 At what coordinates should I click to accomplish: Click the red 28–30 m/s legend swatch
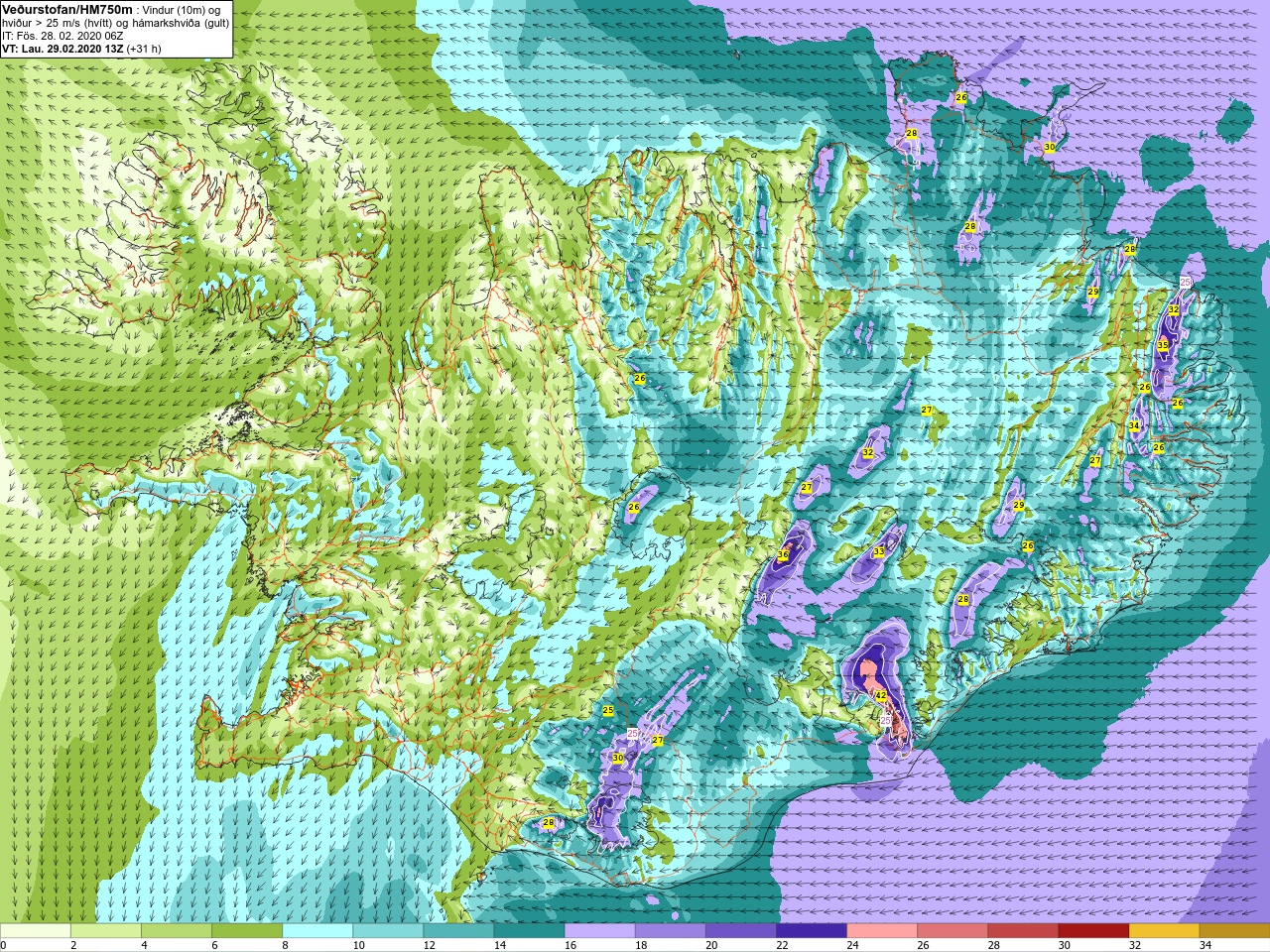[1022, 931]
